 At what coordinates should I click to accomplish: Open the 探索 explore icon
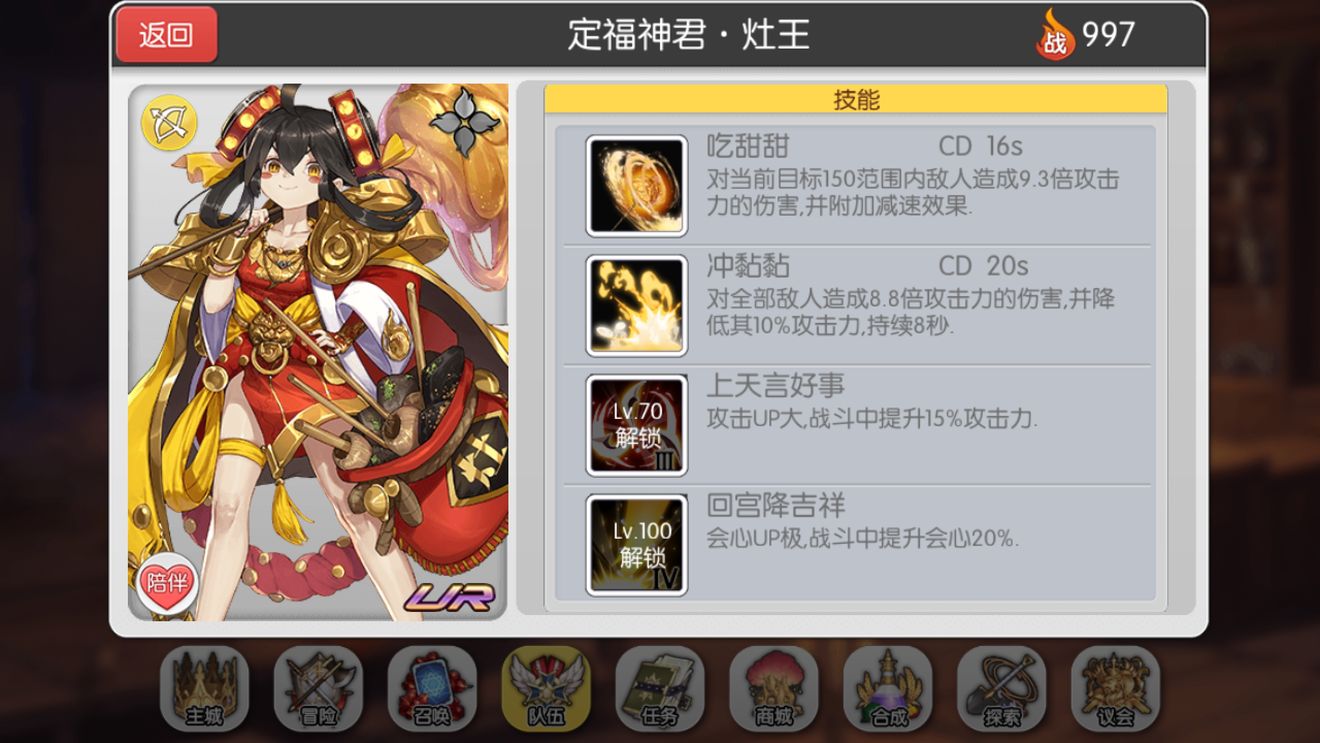(1002, 688)
